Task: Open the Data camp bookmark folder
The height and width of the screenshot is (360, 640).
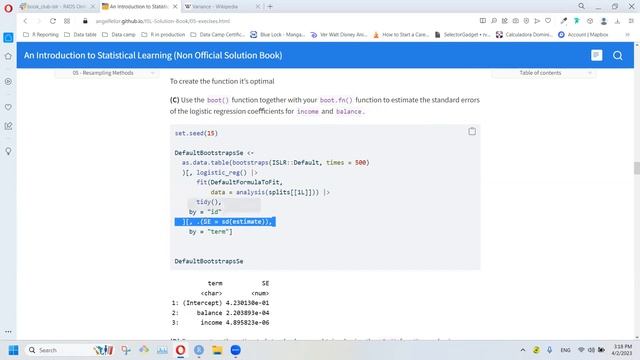Action: pos(119,35)
